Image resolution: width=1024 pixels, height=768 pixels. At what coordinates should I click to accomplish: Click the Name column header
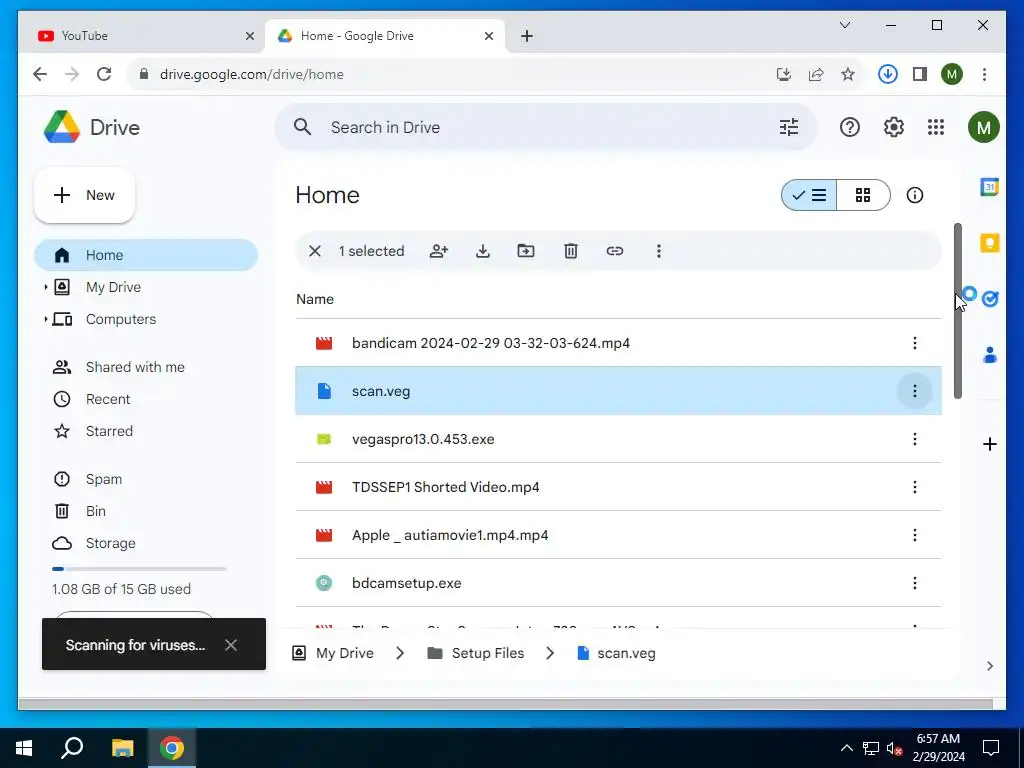coord(315,299)
